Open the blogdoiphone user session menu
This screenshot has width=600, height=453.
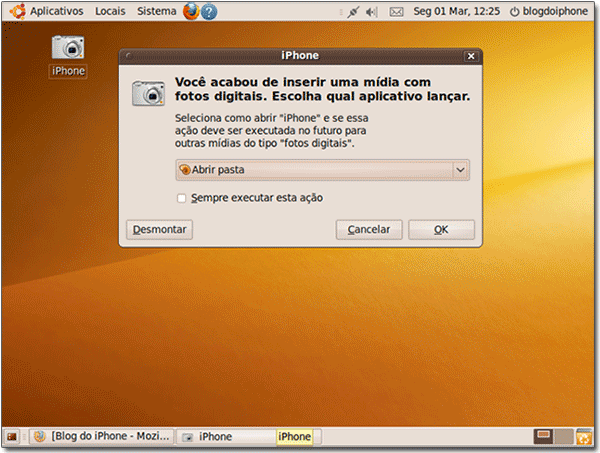point(549,11)
